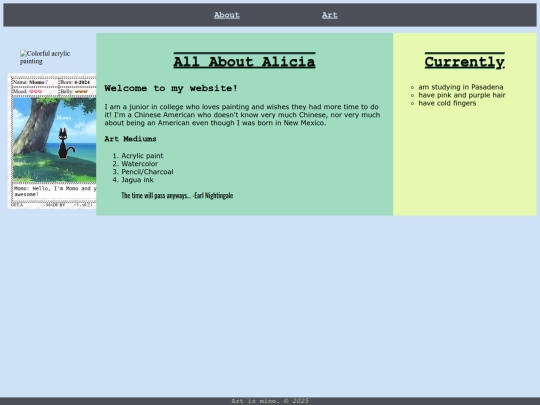Open the About link in the navigation bar

(227, 15)
